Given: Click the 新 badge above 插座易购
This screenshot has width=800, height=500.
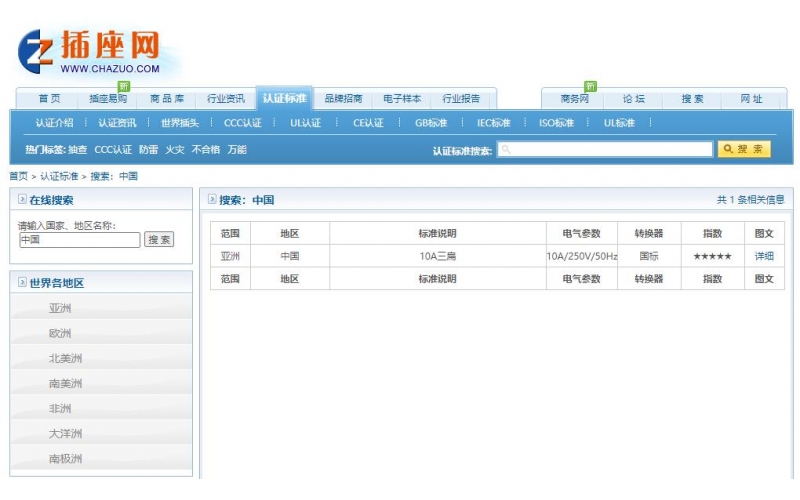Looking at the screenshot, I should [124, 86].
